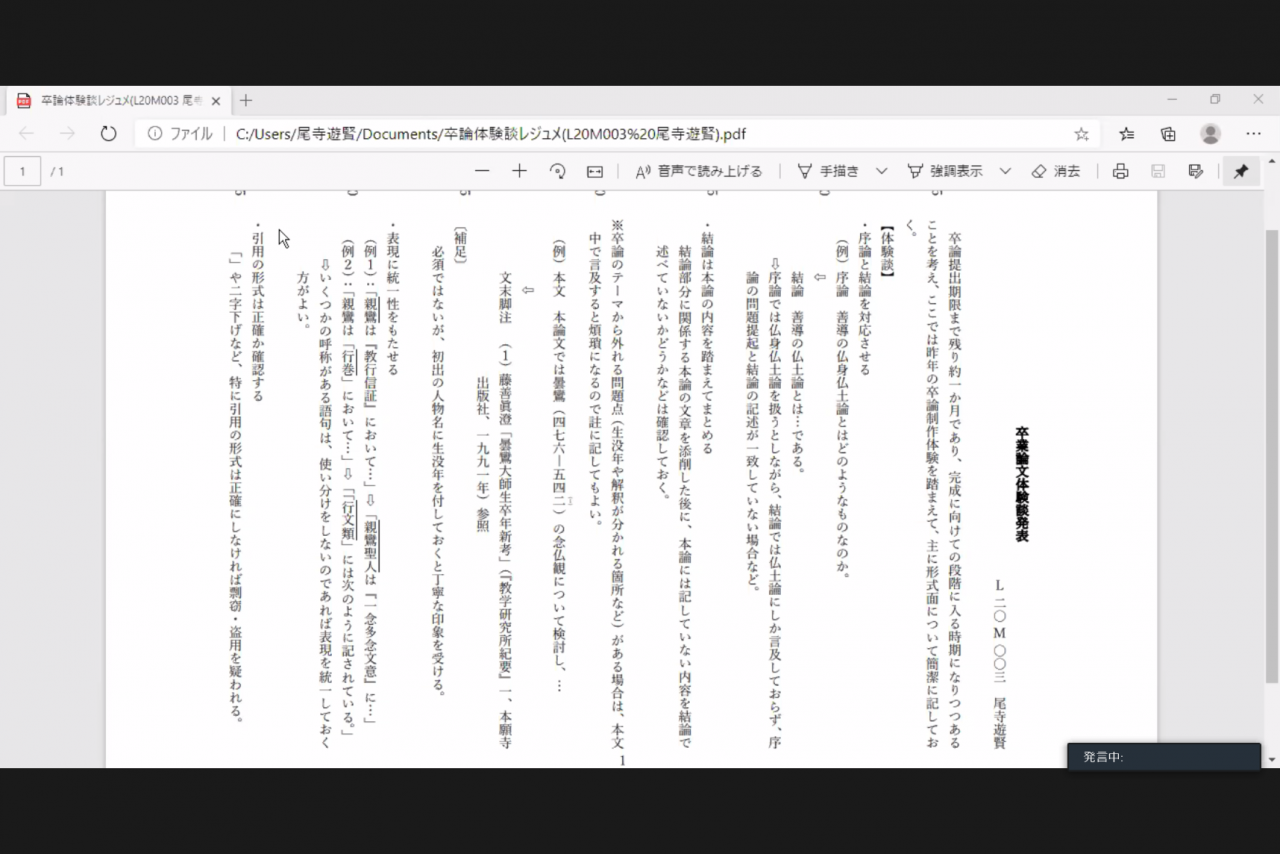Click 音声で読み上げる read aloud button
The image size is (1280, 854).
click(699, 171)
